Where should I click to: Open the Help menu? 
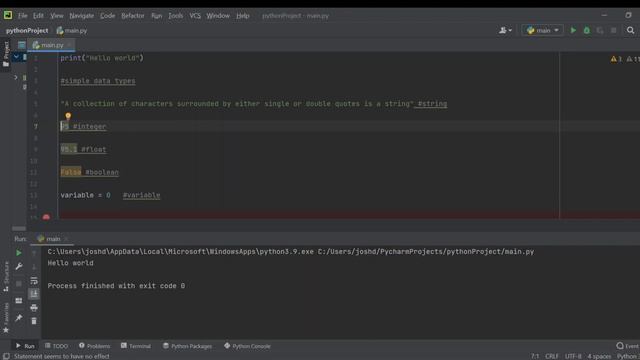(x=242, y=16)
